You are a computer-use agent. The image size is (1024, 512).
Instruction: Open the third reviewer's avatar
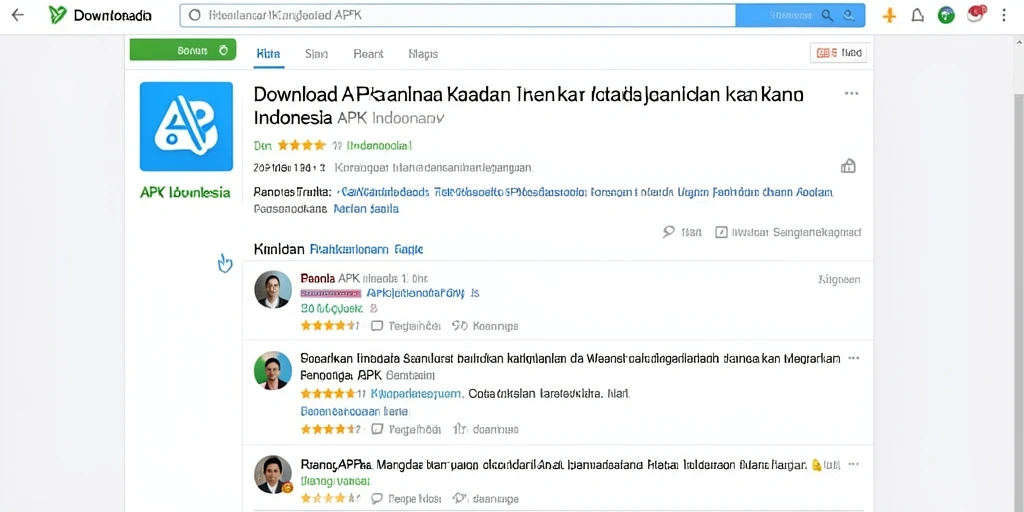[273, 474]
